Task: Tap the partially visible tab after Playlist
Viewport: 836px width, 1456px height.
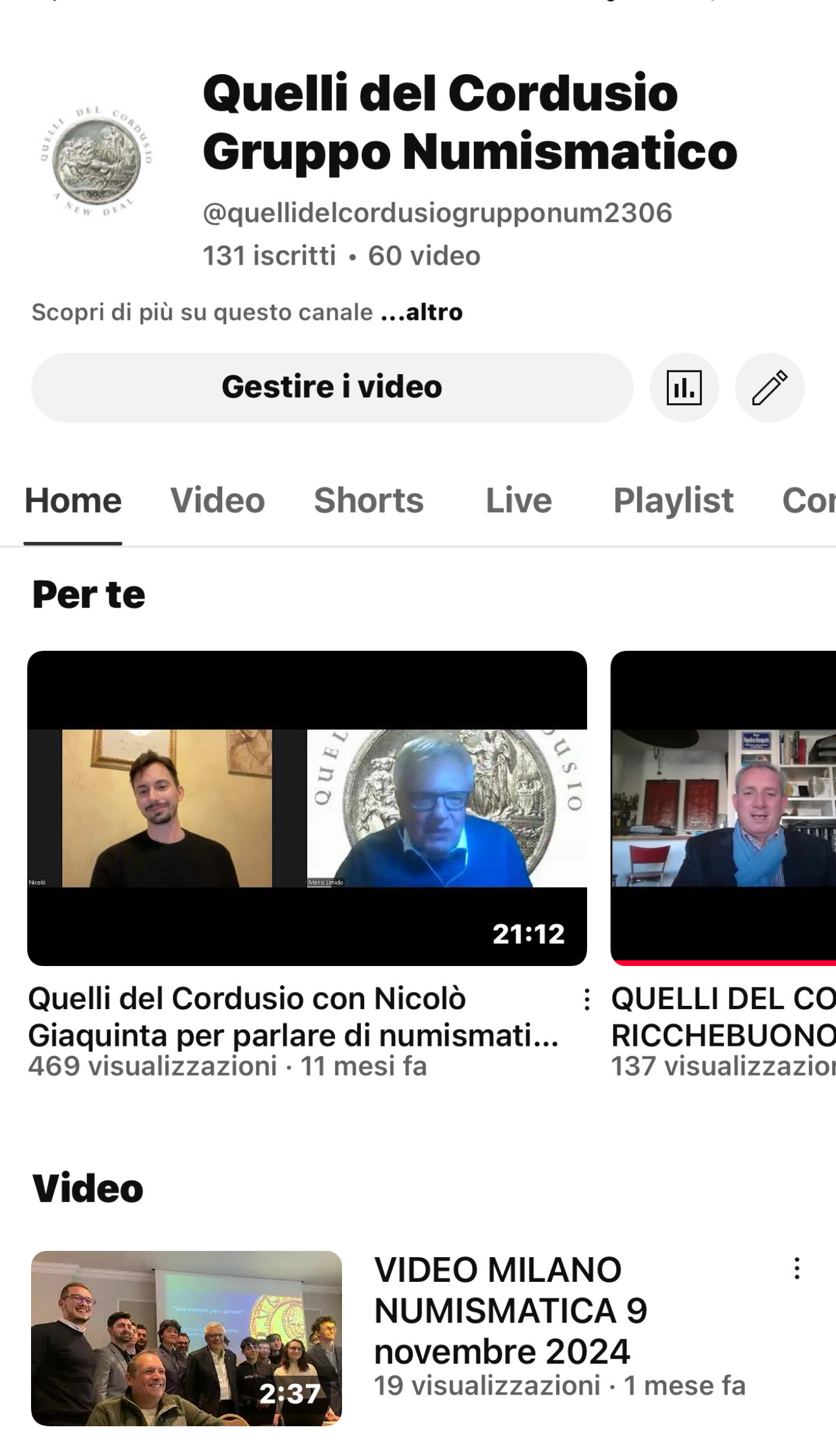Action: (809, 501)
